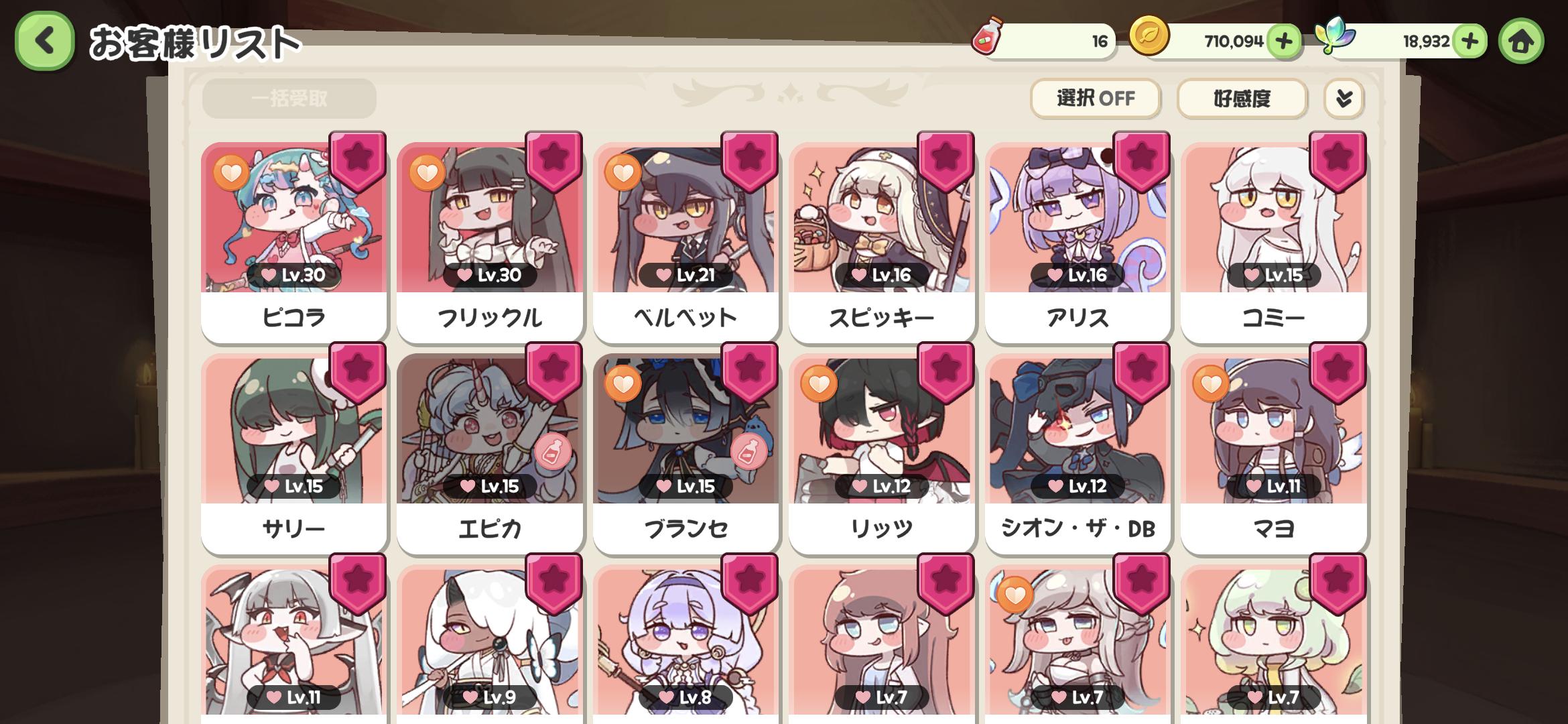Toggle the pink star badge on リッツ
Screen dimensions: 1568x724
tap(945, 373)
